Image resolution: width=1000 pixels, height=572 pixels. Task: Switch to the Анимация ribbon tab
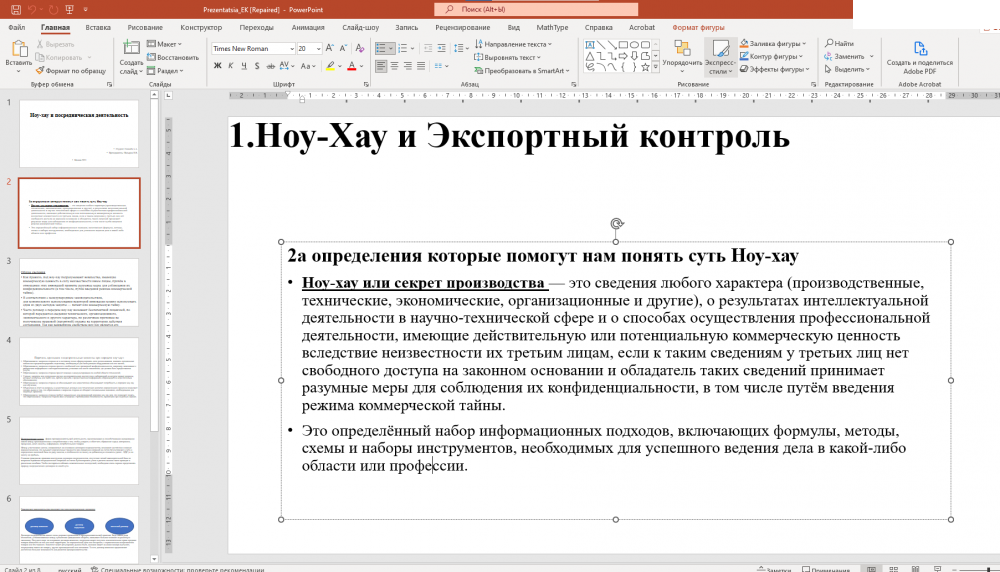(308, 28)
